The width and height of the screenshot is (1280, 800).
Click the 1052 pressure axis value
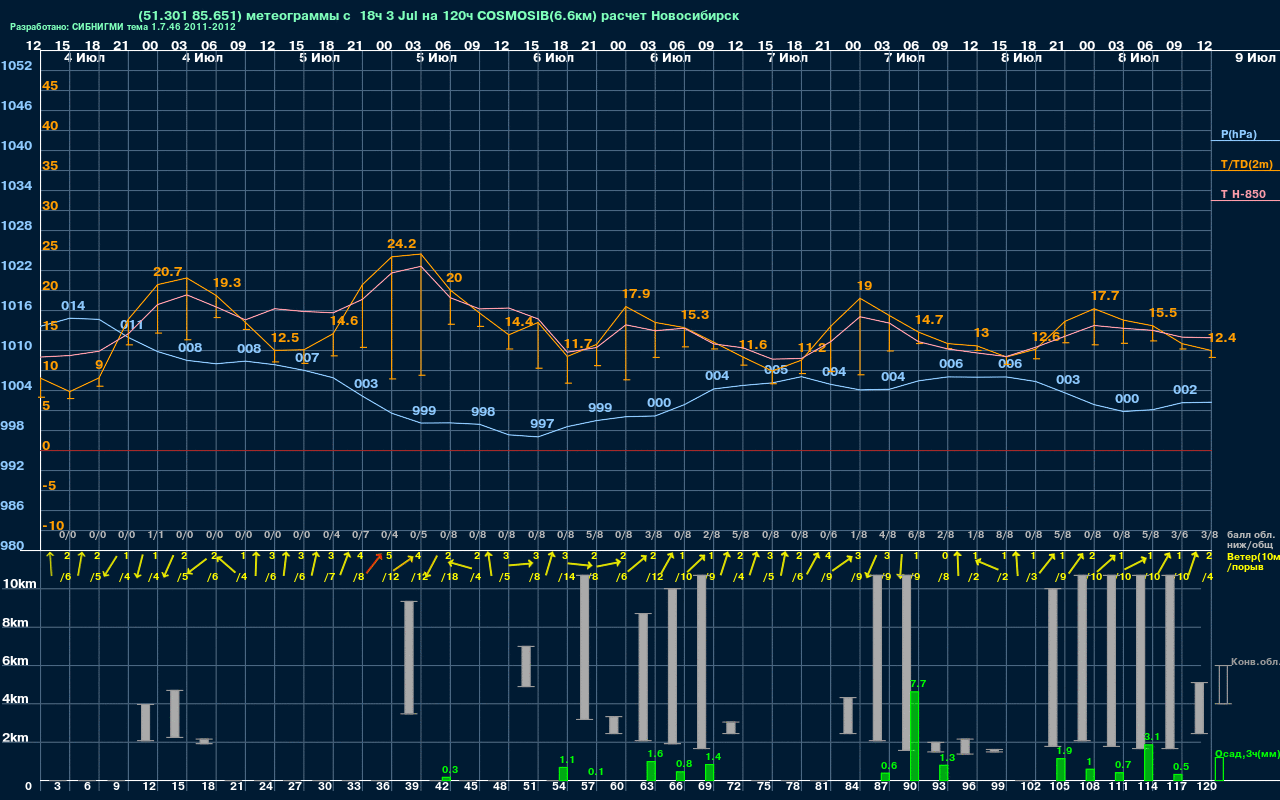click(x=16, y=65)
